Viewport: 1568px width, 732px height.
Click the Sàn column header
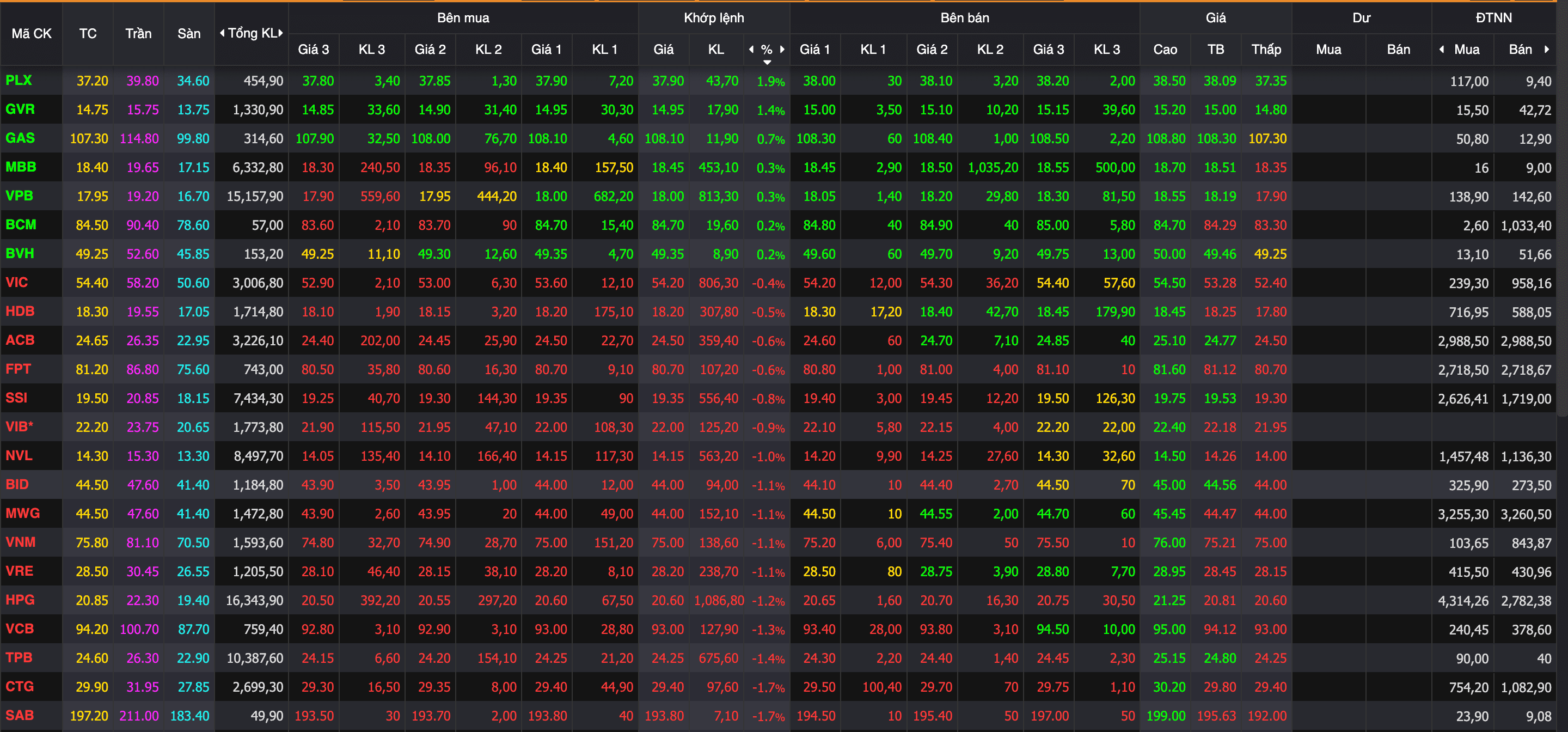(189, 33)
